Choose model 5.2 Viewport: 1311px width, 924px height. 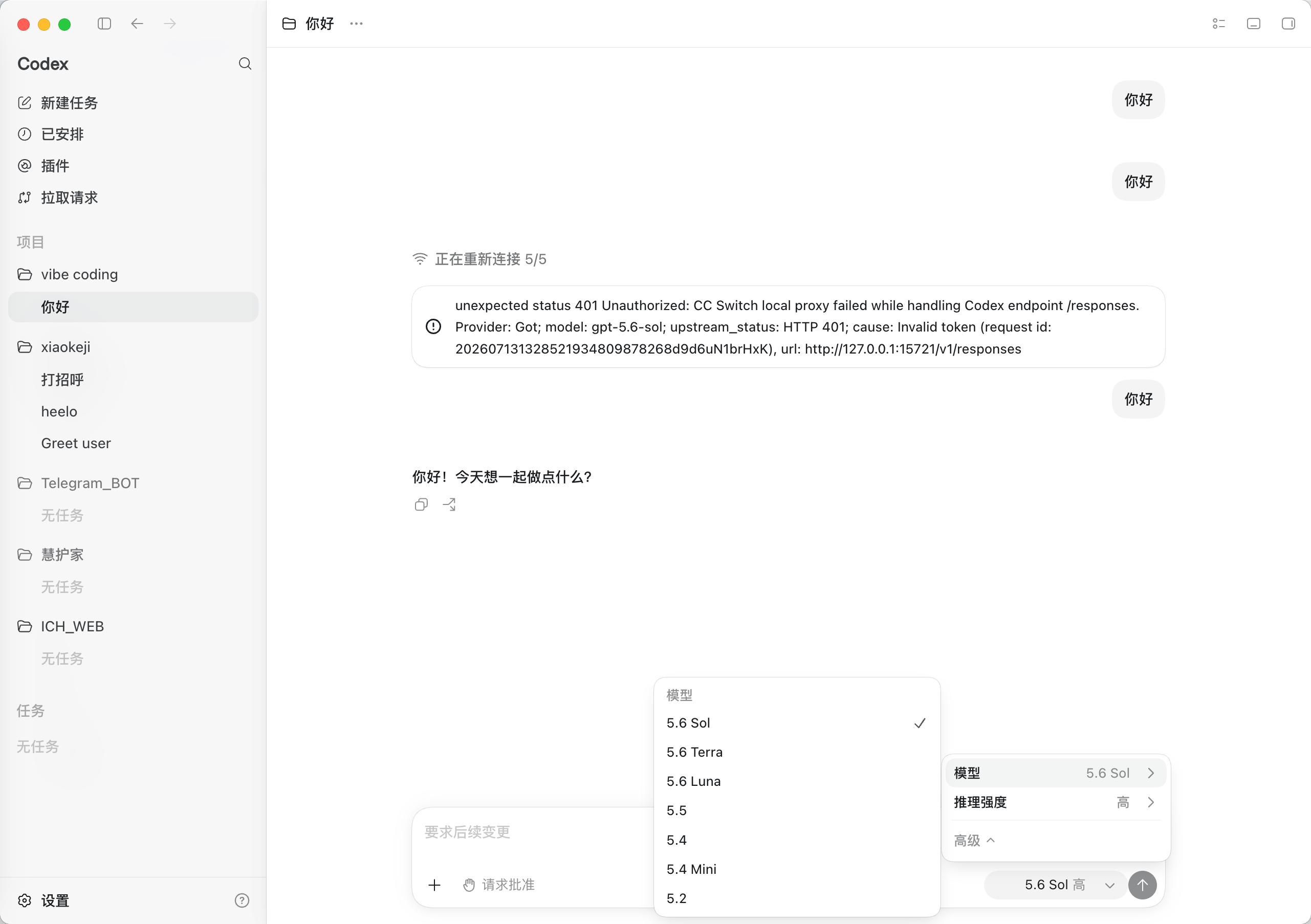[x=797, y=898]
